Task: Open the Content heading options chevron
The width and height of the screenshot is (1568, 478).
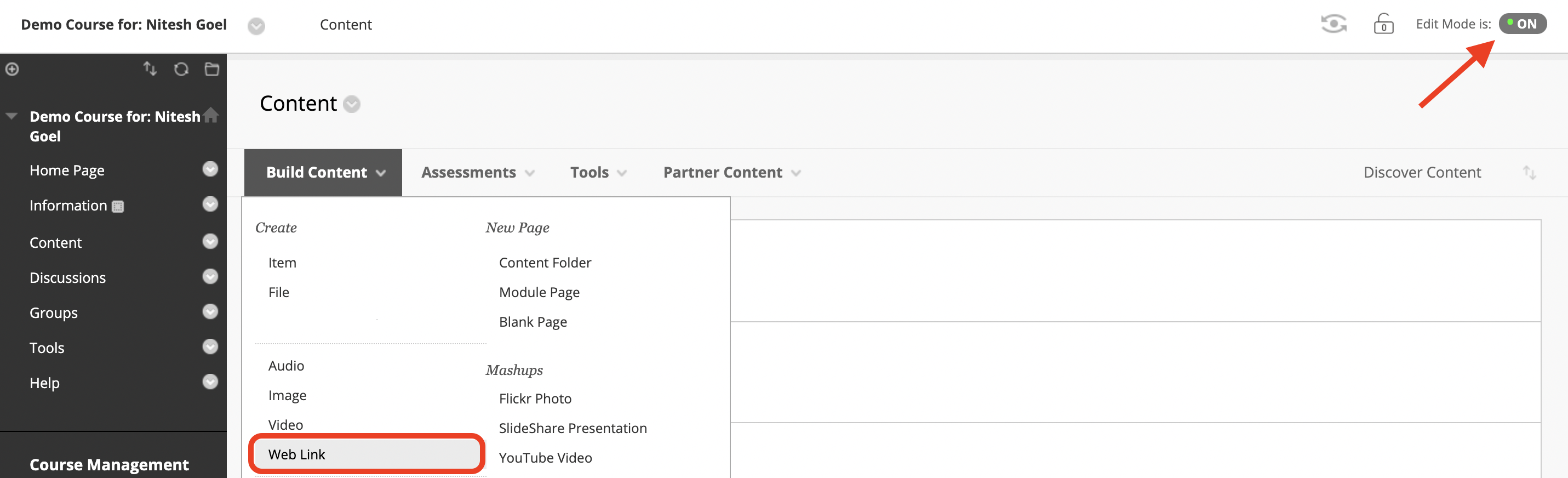Action: coord(351,104)
